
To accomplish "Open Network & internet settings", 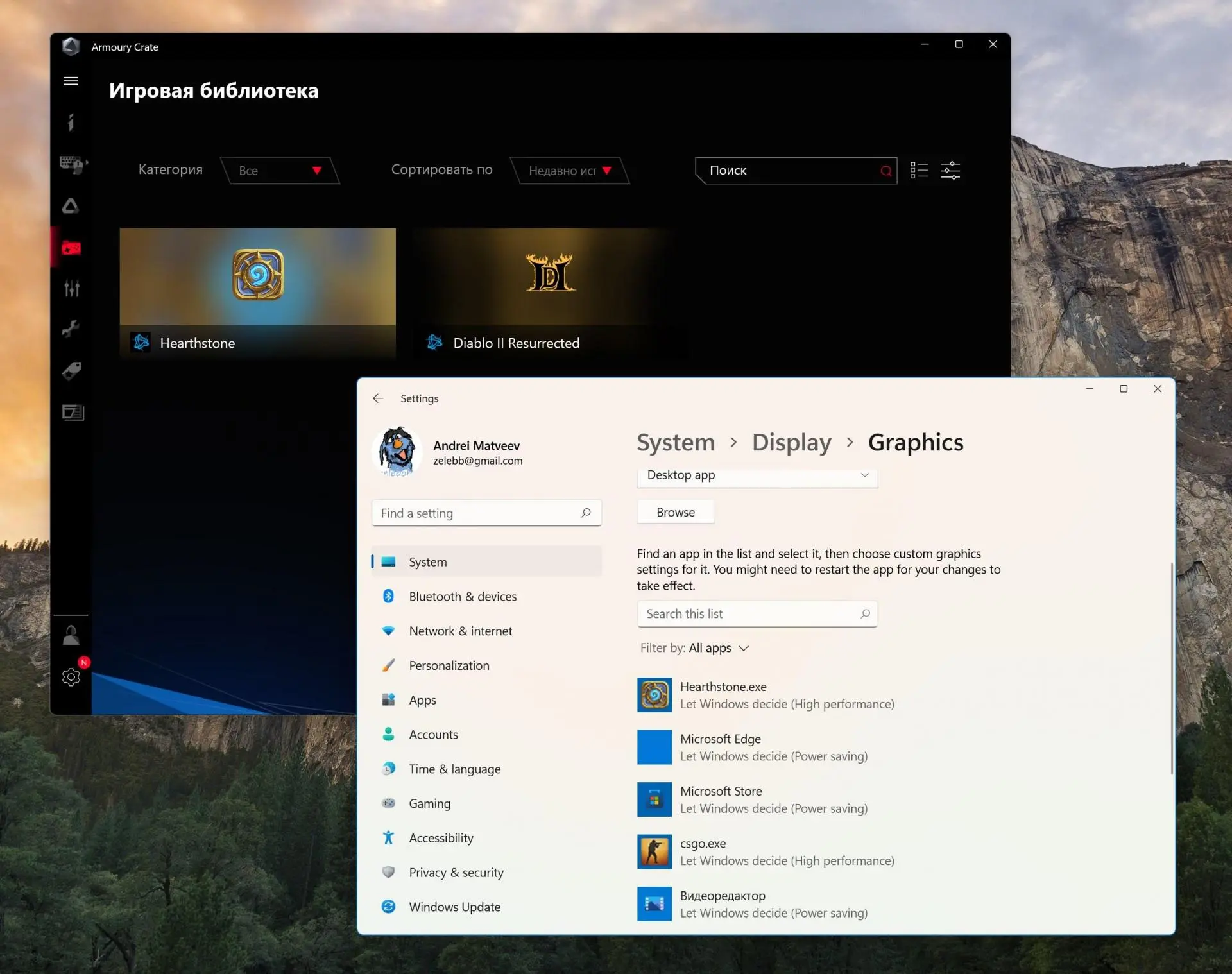I will click(x=486, y=631).
